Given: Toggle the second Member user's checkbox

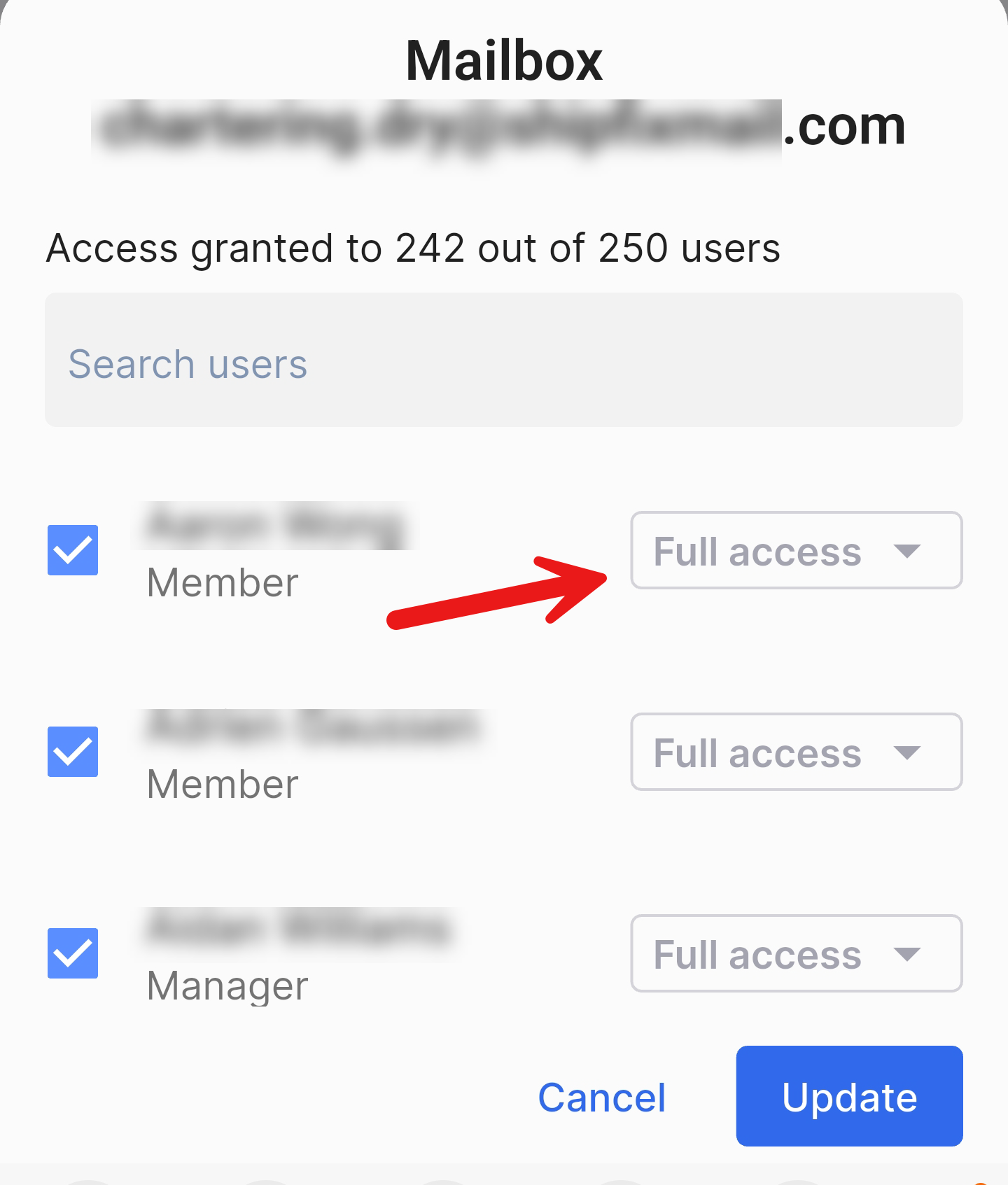Looking at the screenshot, I should coord(73,752).
